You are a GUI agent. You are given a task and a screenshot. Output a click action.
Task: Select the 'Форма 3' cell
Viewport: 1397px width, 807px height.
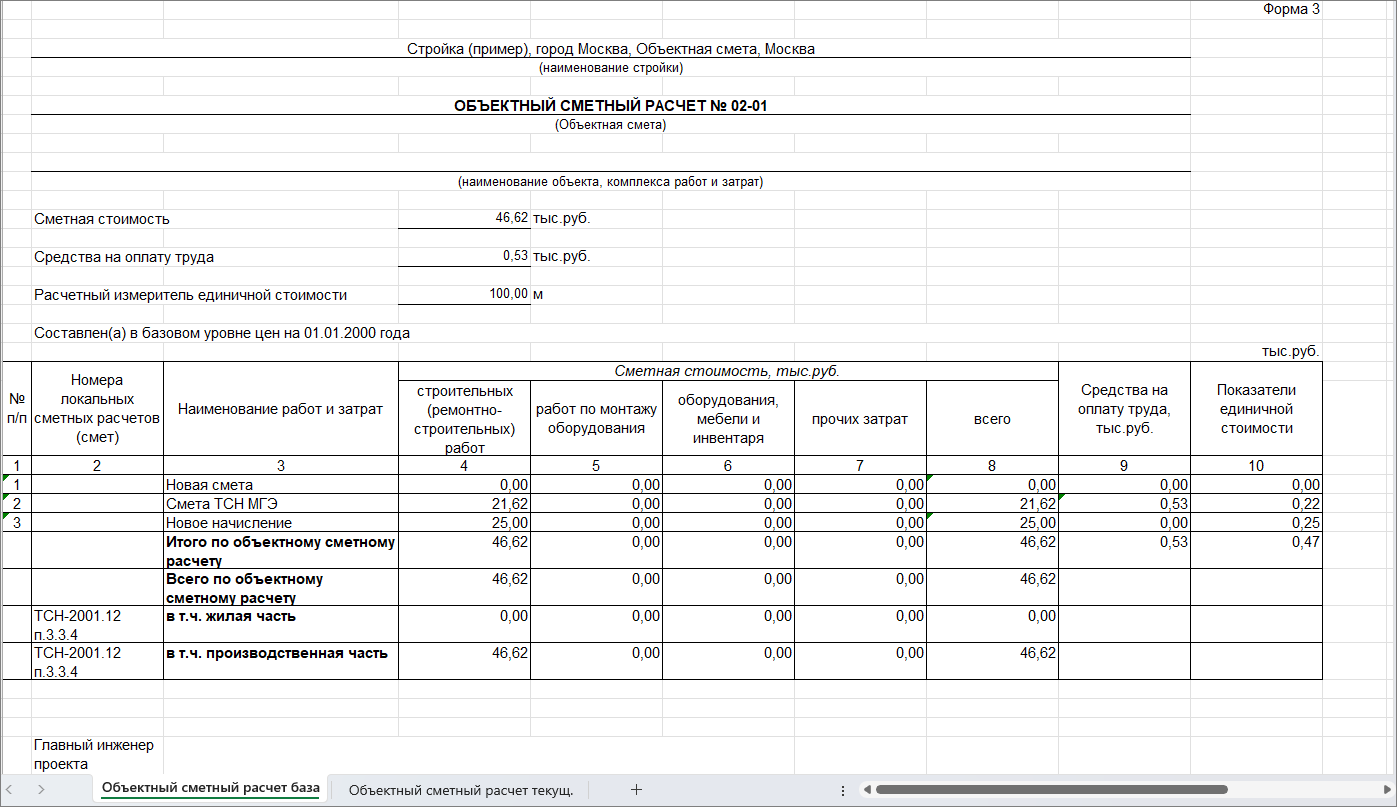pyautogui.click(x=1290, y=10)
